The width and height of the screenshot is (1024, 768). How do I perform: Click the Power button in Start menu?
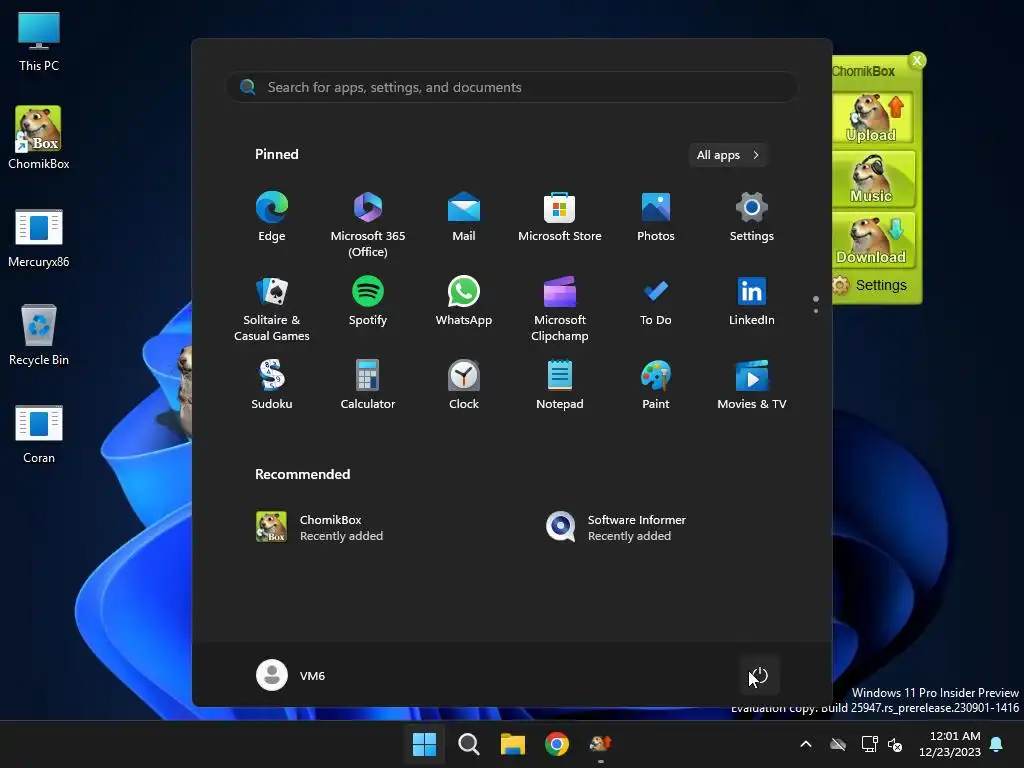pyautogui.click(x=759, y=675)
